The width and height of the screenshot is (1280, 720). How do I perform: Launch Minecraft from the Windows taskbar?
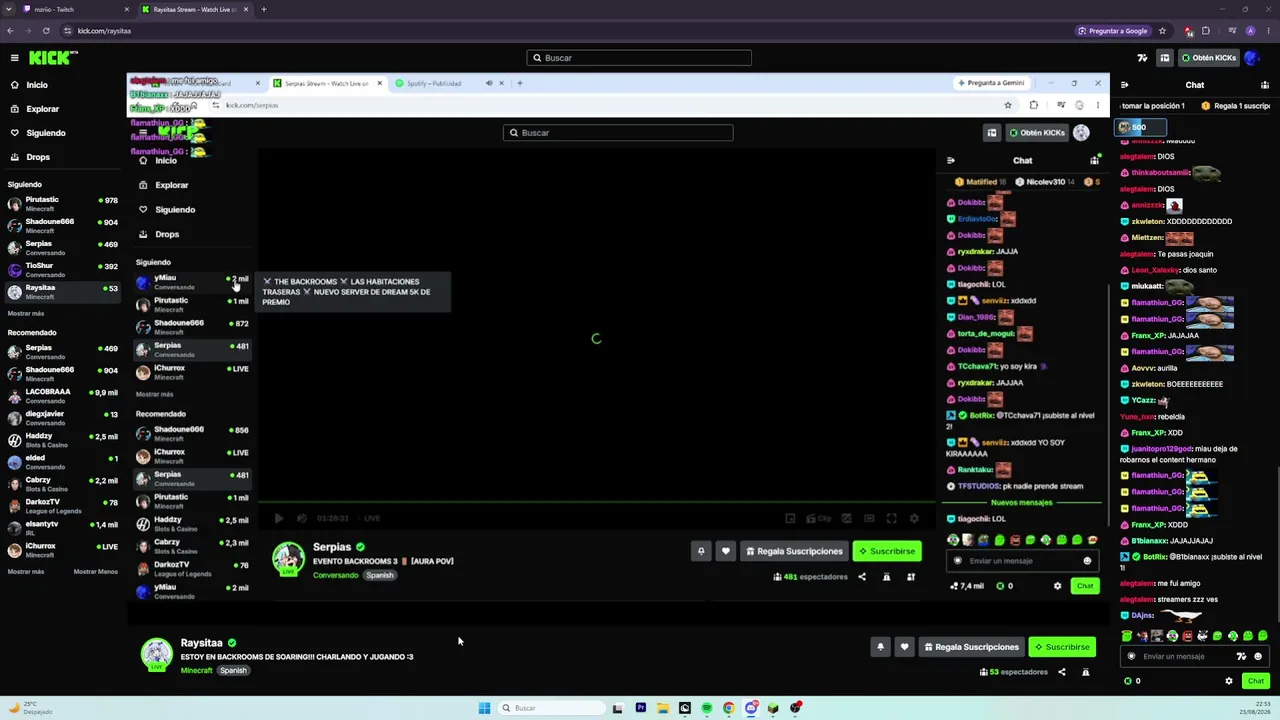click(773, 708)
